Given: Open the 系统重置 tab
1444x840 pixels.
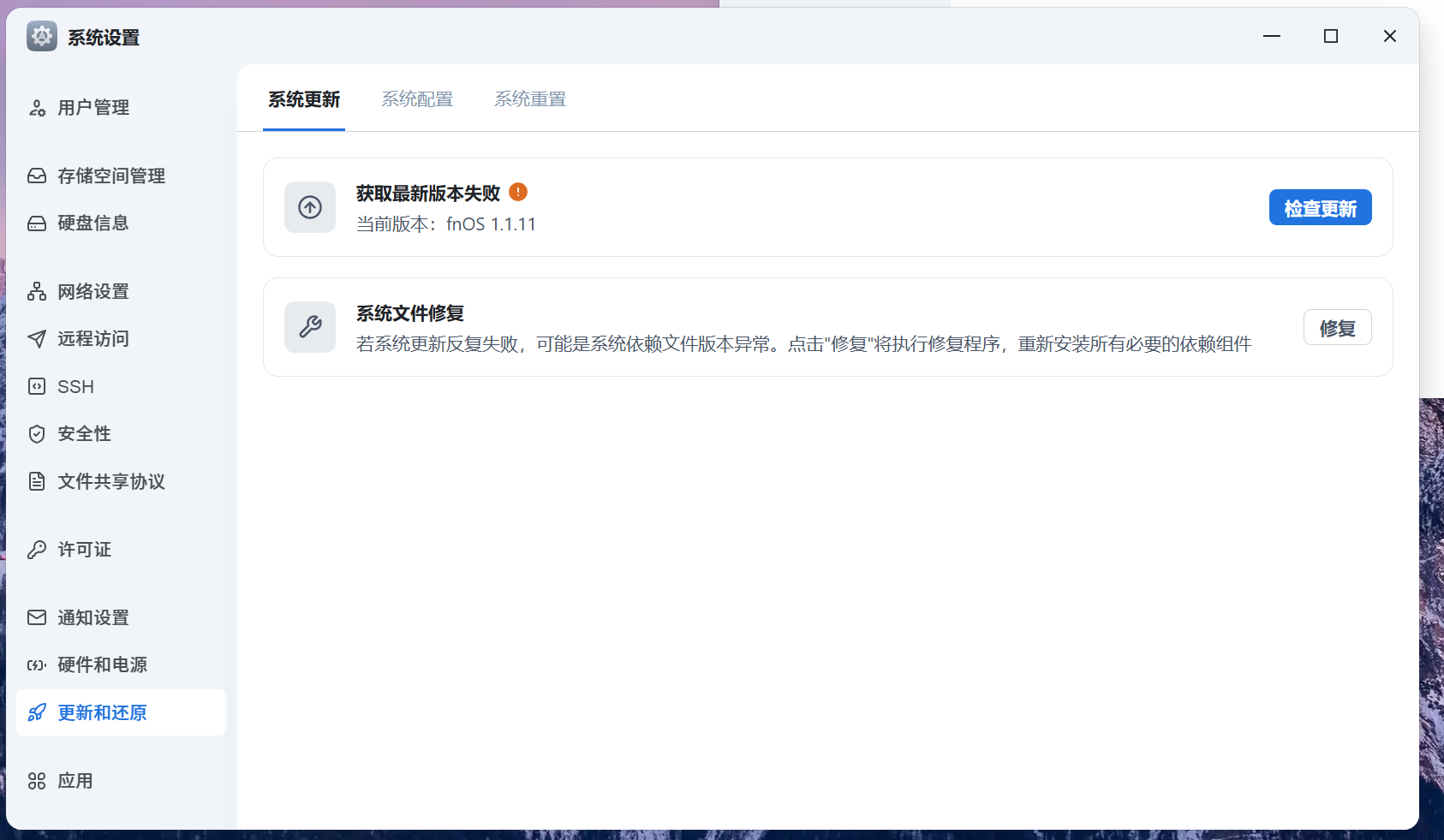Looking at the screenshot, I should (x=529, y=99).
